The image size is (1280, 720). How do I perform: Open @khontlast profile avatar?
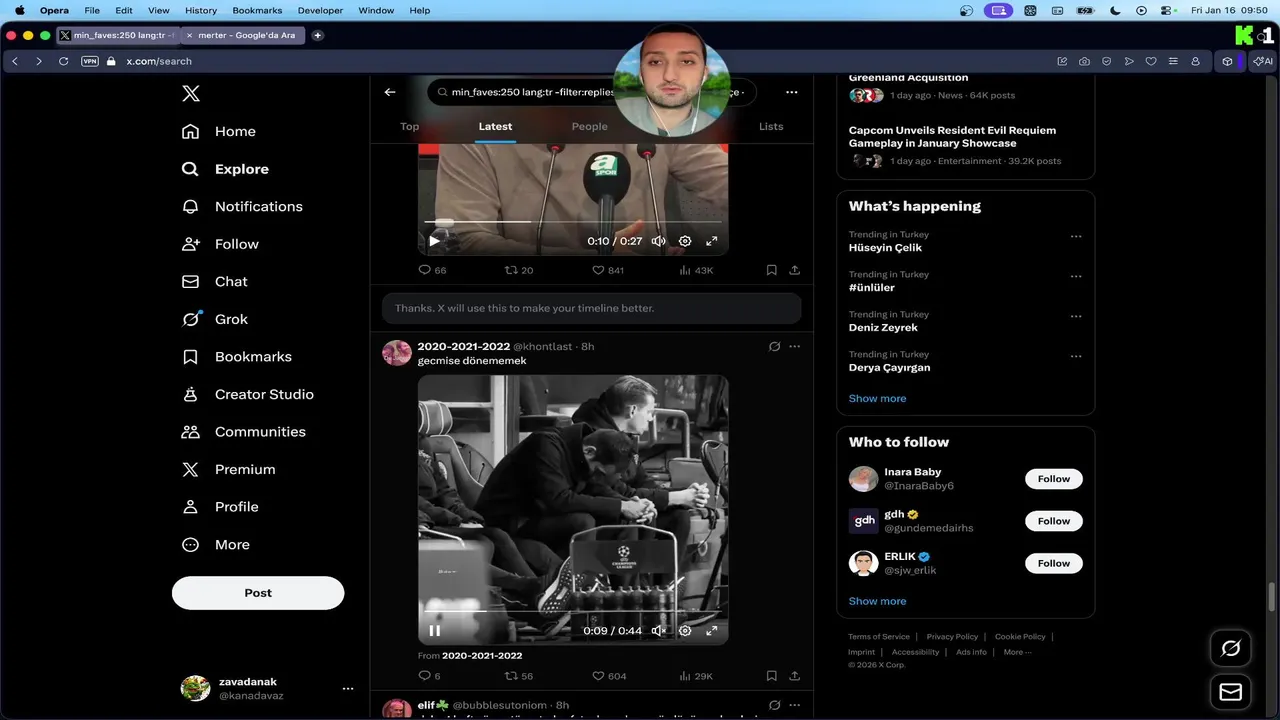tap(397, 353)
